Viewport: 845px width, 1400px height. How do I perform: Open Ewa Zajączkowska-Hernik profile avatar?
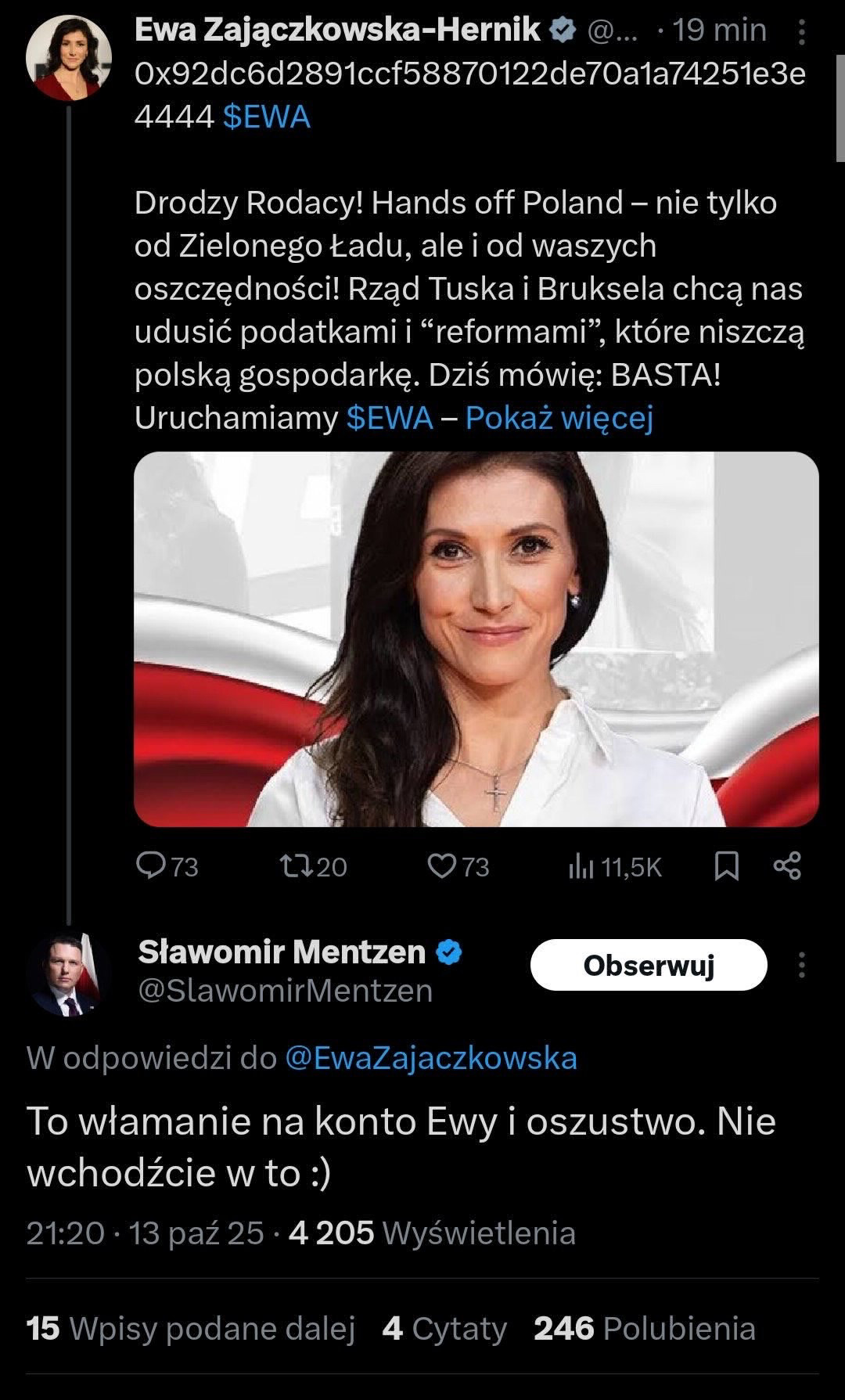pyautogui.click(x=69, y=58)
